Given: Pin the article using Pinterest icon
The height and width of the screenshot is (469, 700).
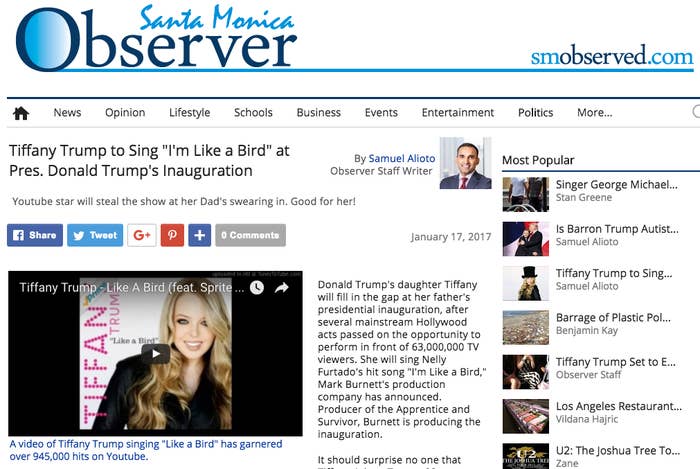Looking at the screenshot, I should 172,235.
